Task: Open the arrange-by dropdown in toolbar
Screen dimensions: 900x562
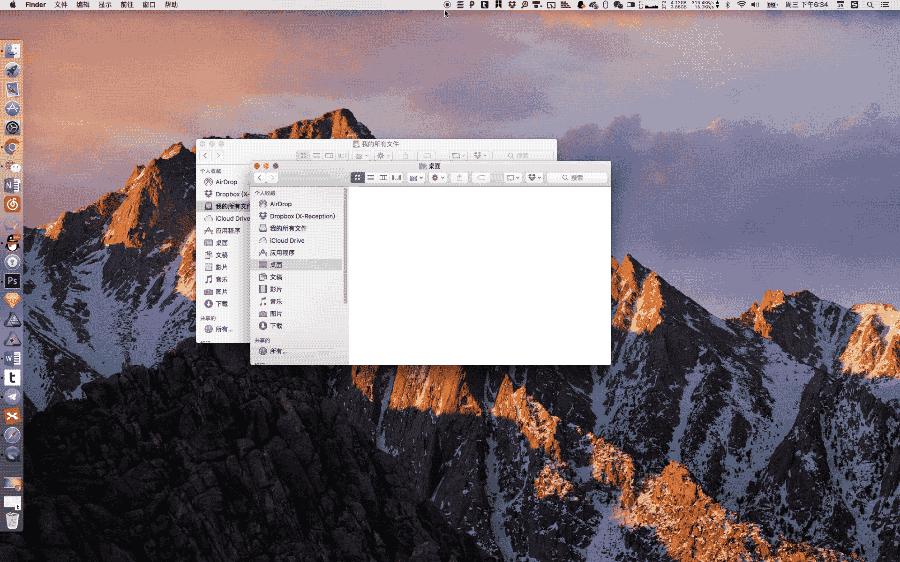Action: [413, 177]
